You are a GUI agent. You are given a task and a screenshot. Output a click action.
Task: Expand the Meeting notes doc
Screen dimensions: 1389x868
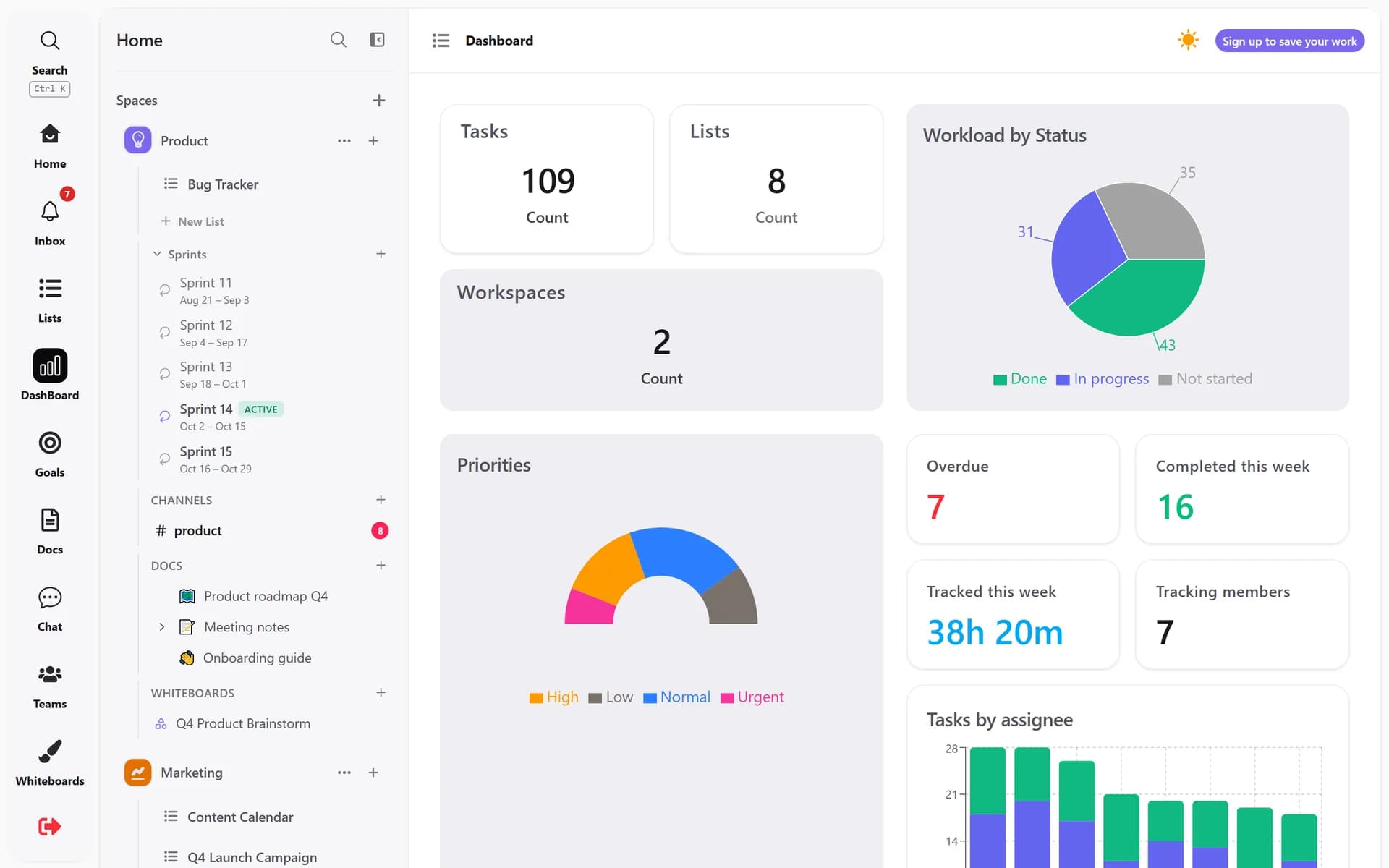(162, 627)
